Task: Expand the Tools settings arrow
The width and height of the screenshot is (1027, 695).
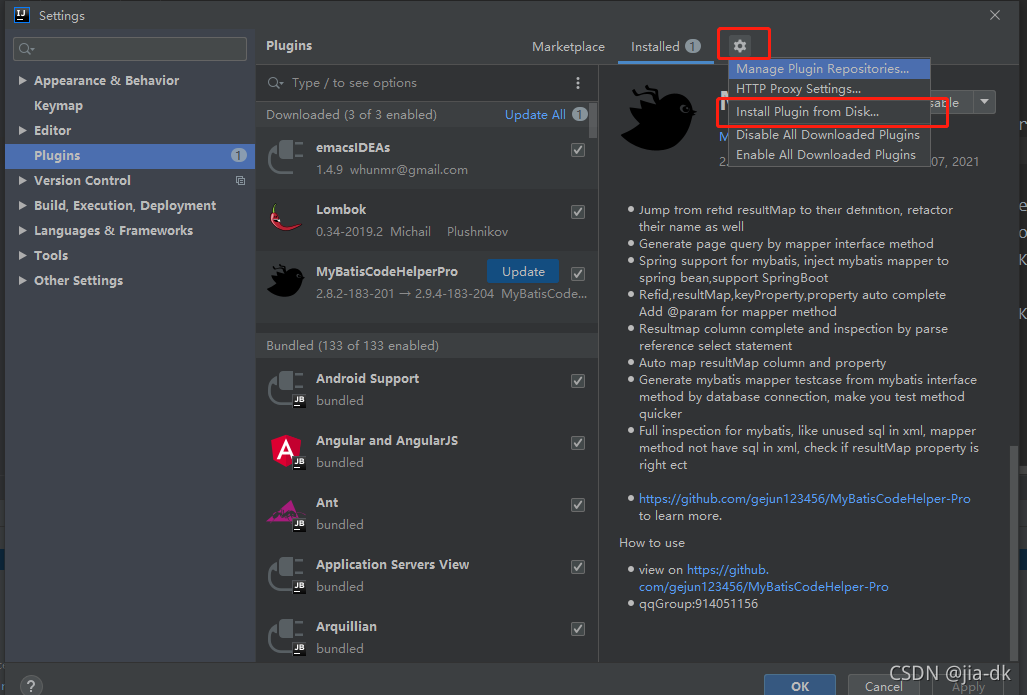Action: point(22,255)
